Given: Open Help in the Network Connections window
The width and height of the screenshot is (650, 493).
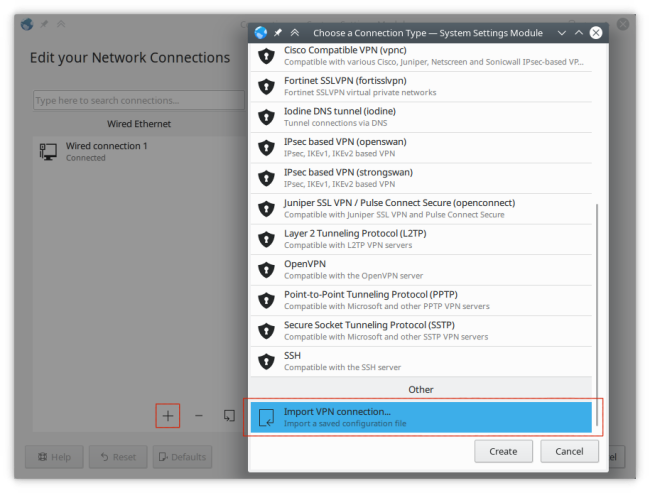Looking at the screenshot, I should (x=54, y=457).
